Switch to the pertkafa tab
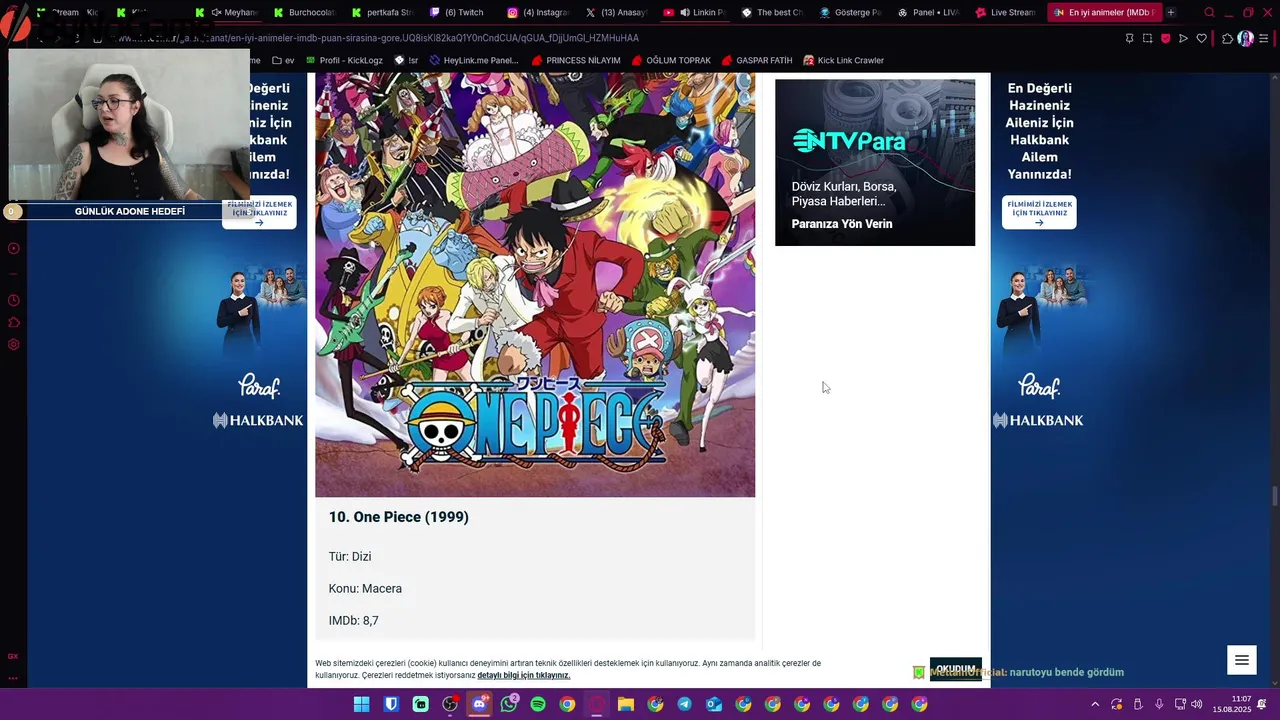 (383, 12)
